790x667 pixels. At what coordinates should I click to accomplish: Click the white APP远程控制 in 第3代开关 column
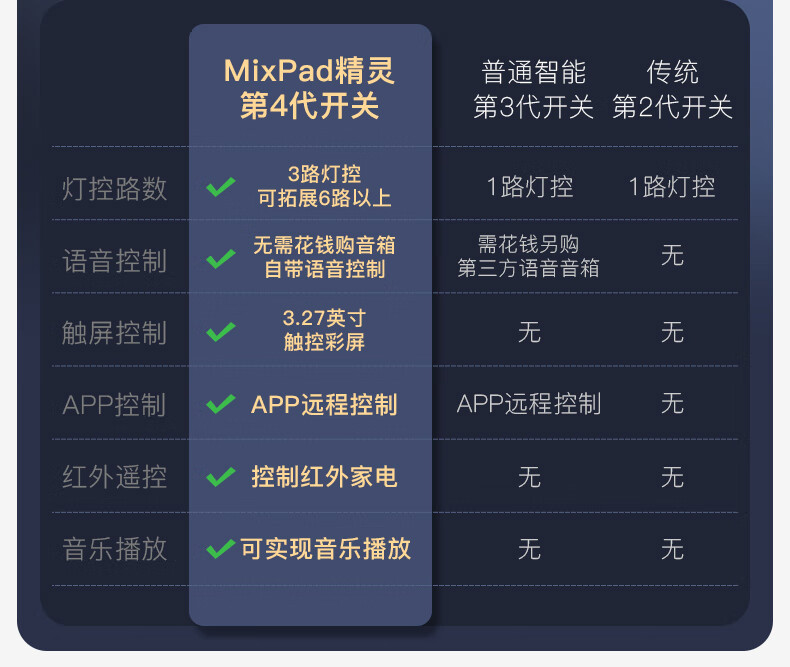click(529, 404)
